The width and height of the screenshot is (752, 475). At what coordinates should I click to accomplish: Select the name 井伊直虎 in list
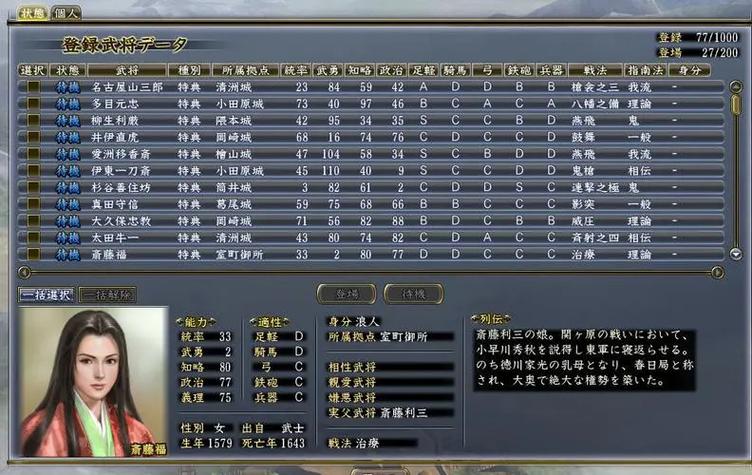click(x=115, y=137)
